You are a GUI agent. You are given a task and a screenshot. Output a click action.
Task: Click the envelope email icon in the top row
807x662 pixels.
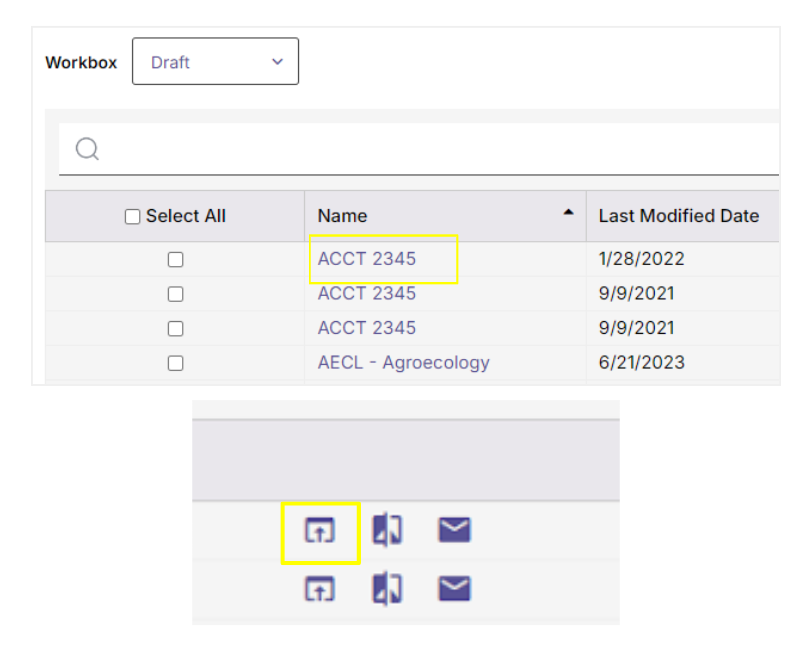pos(454,531)
